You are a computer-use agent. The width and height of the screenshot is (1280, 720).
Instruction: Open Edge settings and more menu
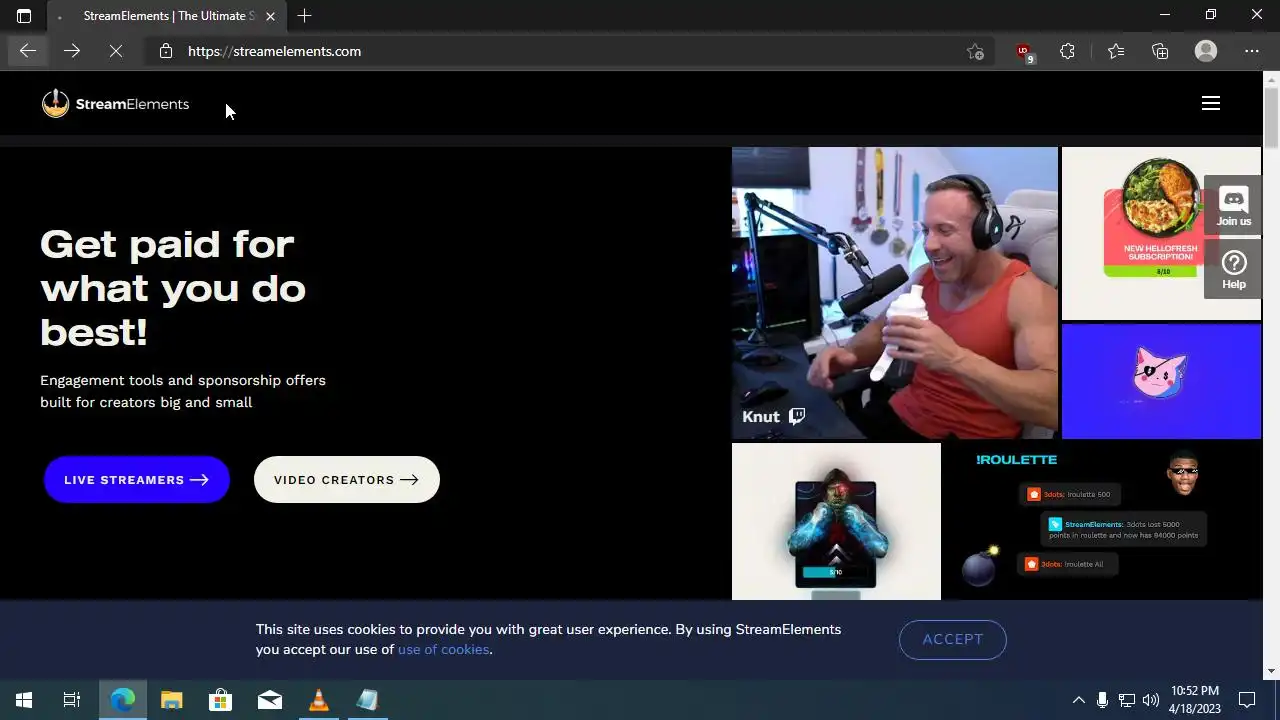coord(1252,51)
